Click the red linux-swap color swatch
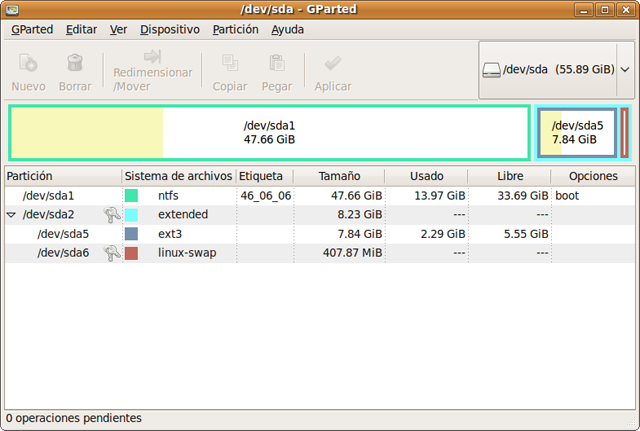 131,254
